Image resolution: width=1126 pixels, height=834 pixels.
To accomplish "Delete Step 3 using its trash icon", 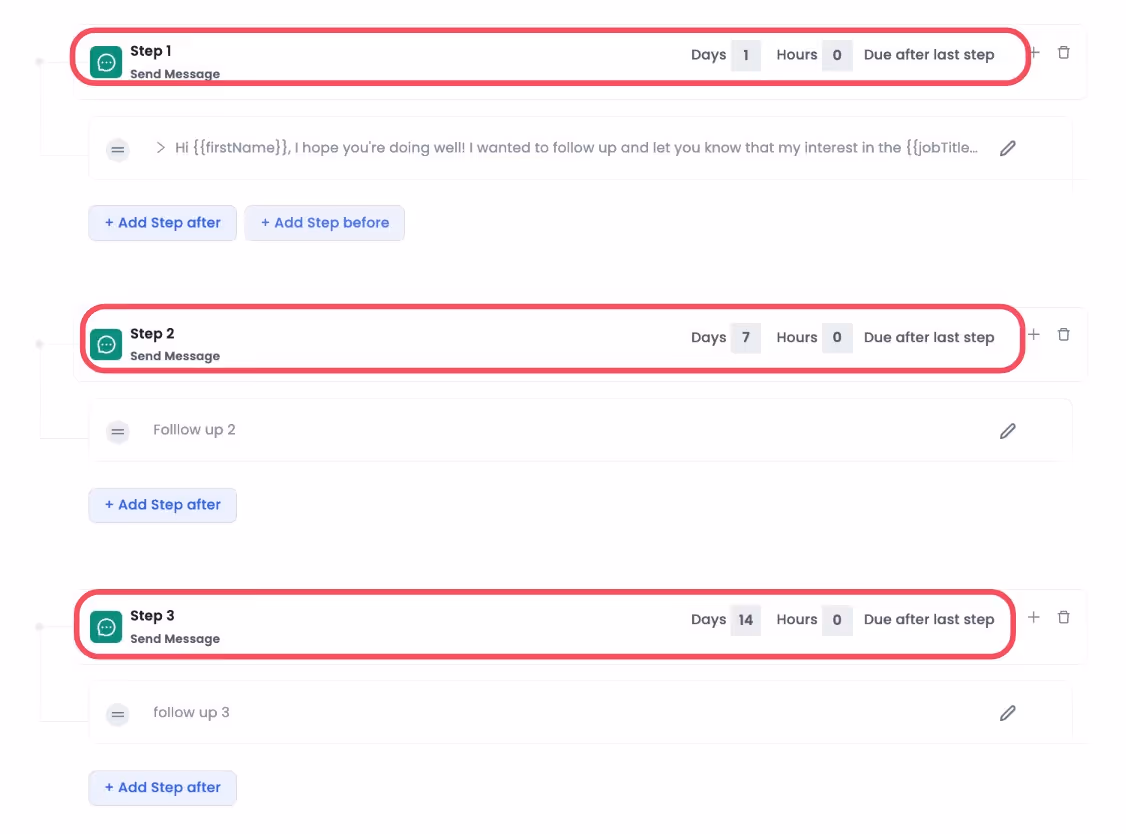I will (x=1064, y=617).
